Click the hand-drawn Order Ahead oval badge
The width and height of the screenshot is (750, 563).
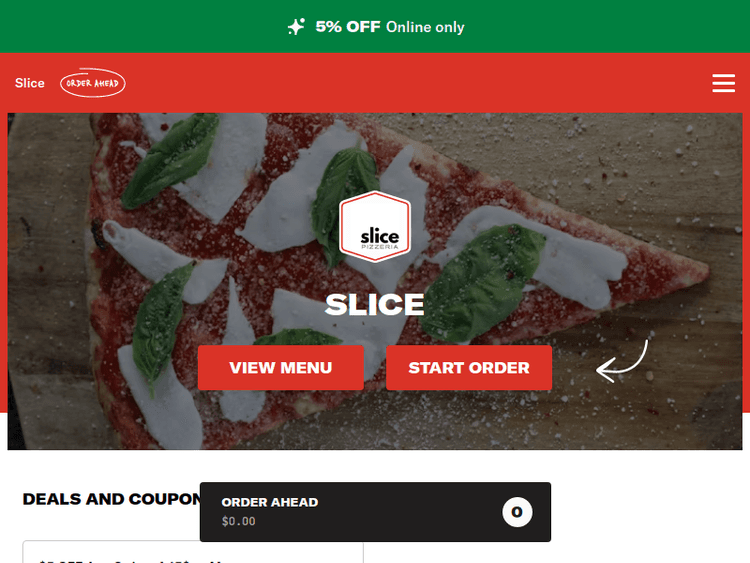point(93,83)
